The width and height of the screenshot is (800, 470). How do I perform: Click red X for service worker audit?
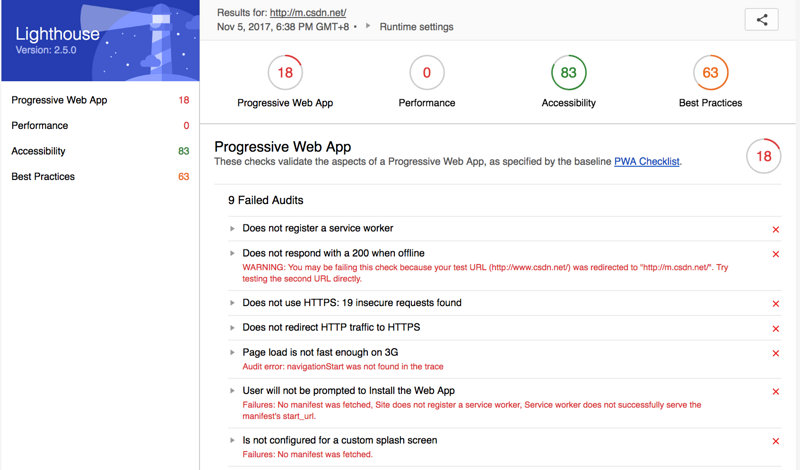[x=776, y=230]
